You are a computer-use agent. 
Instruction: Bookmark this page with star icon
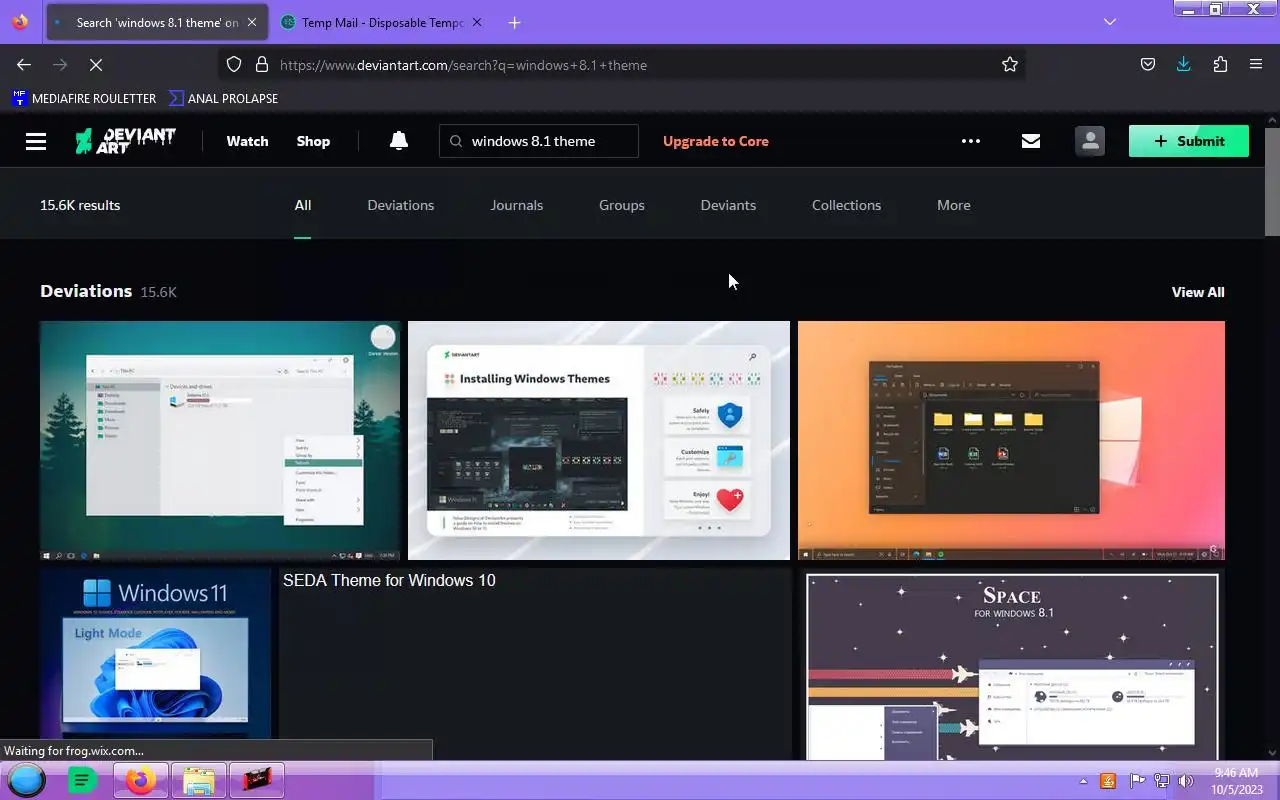1010,64
